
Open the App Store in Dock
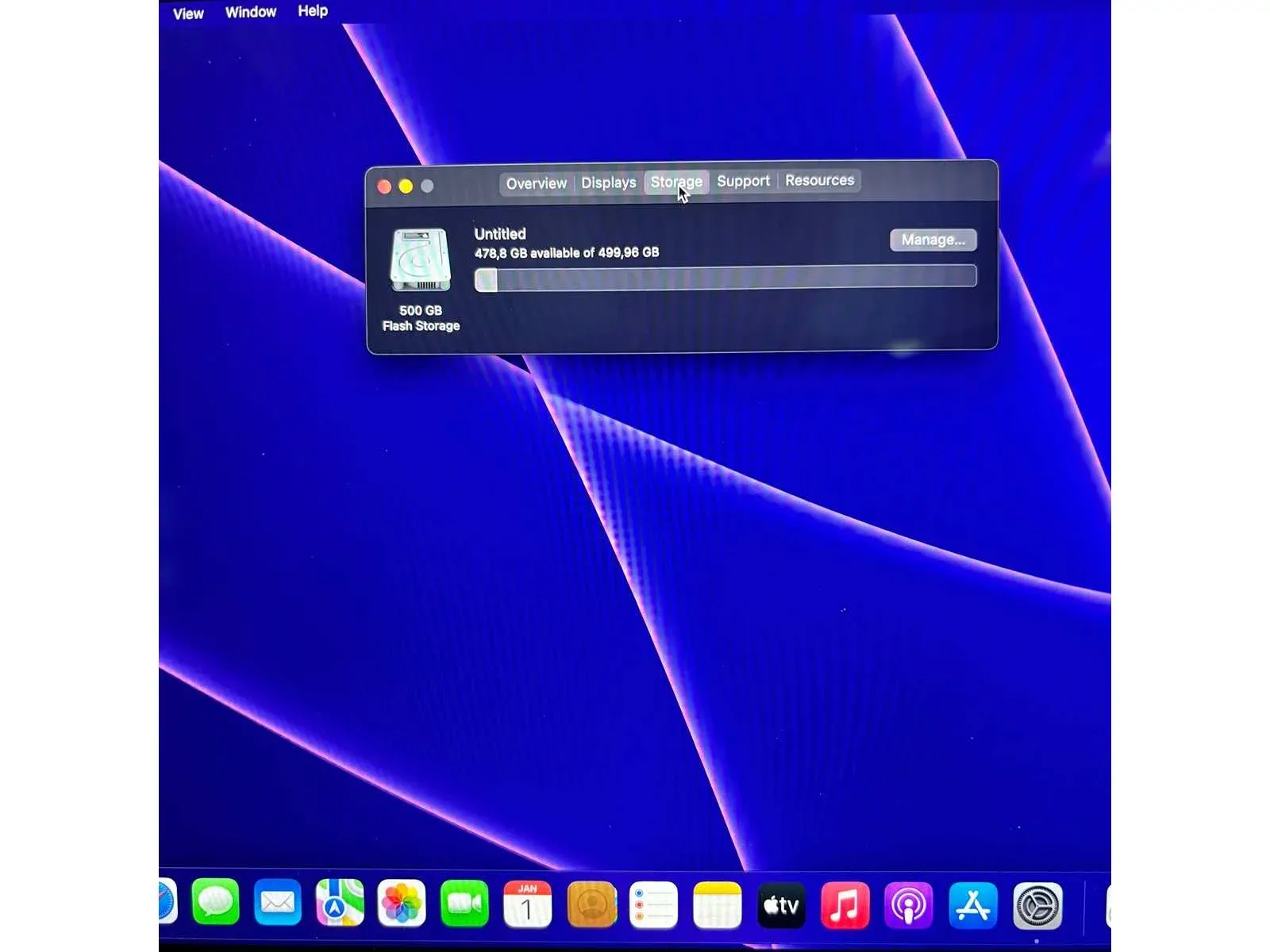pyautogui.click(x=972, y=905)
